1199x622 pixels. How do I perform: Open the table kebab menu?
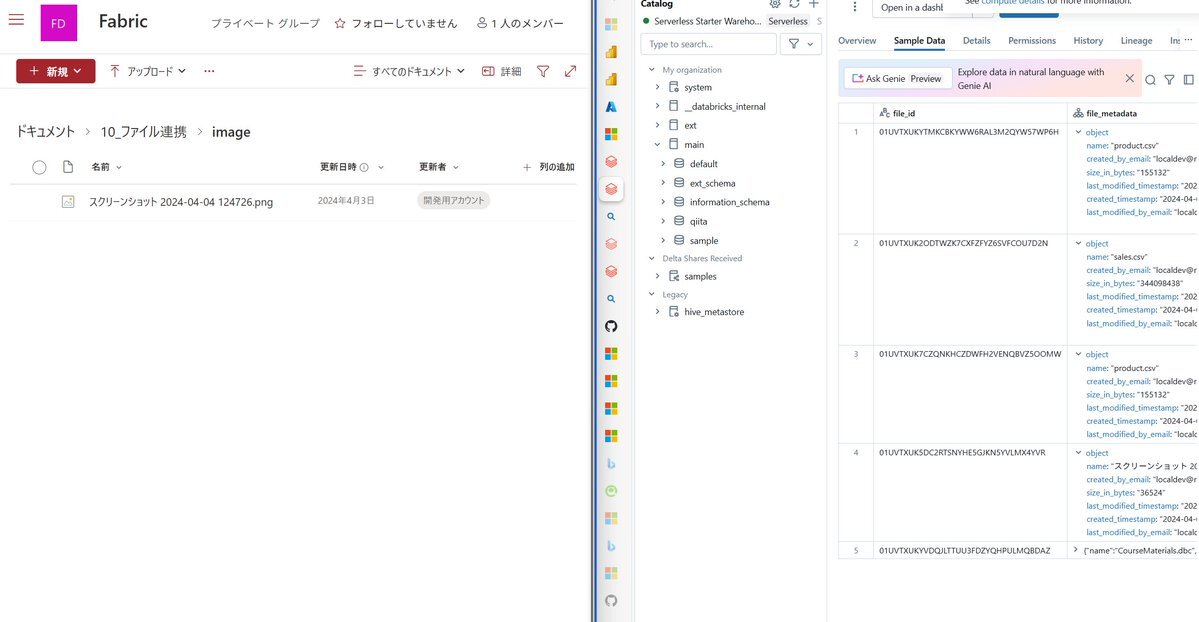pos(855,7)
